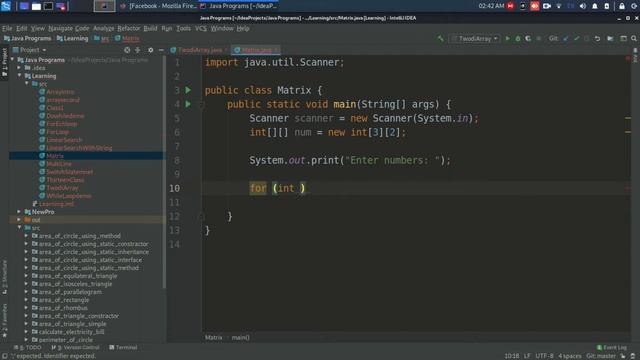Open the File menu
The image size is (640, 360).
[x=7, y=28]
